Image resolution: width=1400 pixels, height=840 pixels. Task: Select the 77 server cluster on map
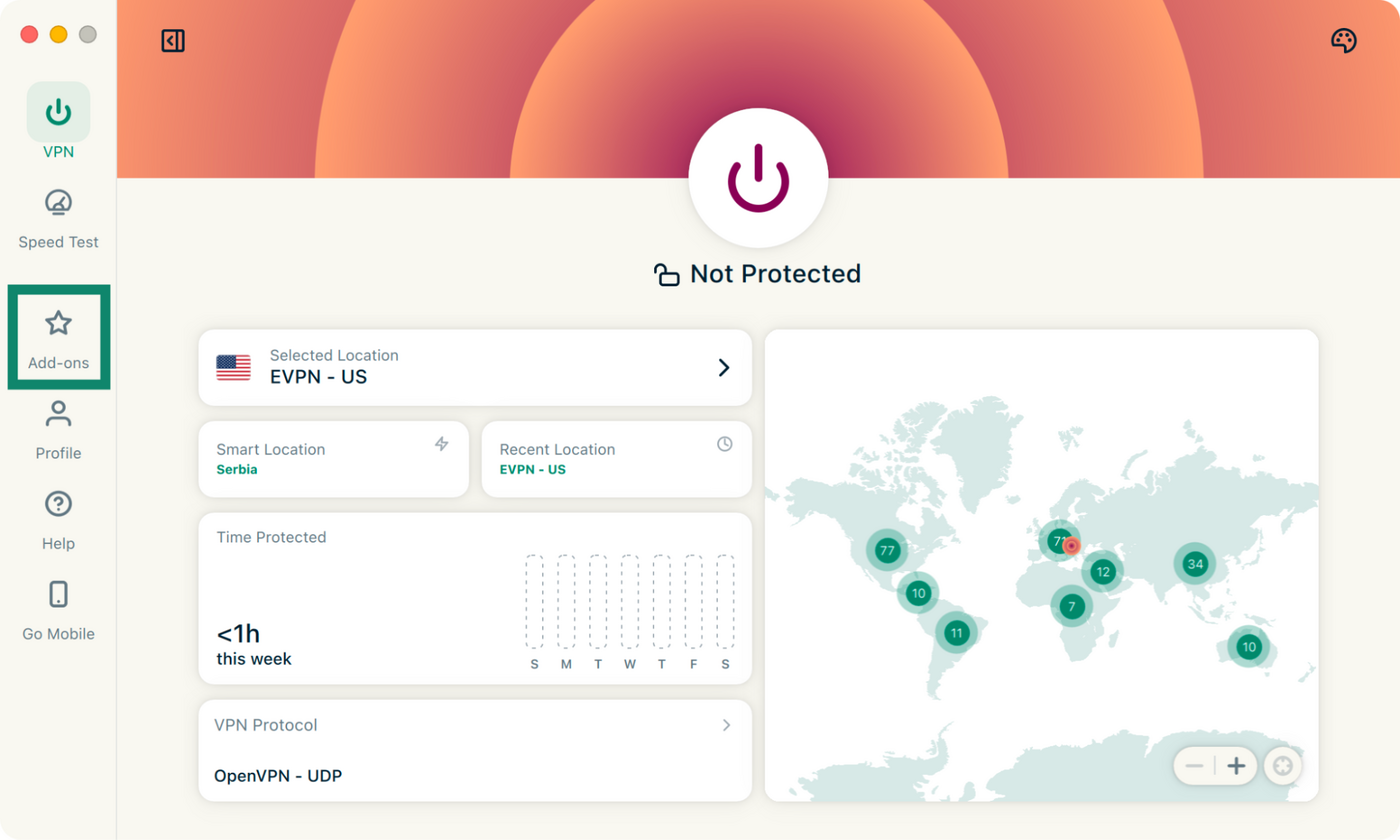point(886,550)
